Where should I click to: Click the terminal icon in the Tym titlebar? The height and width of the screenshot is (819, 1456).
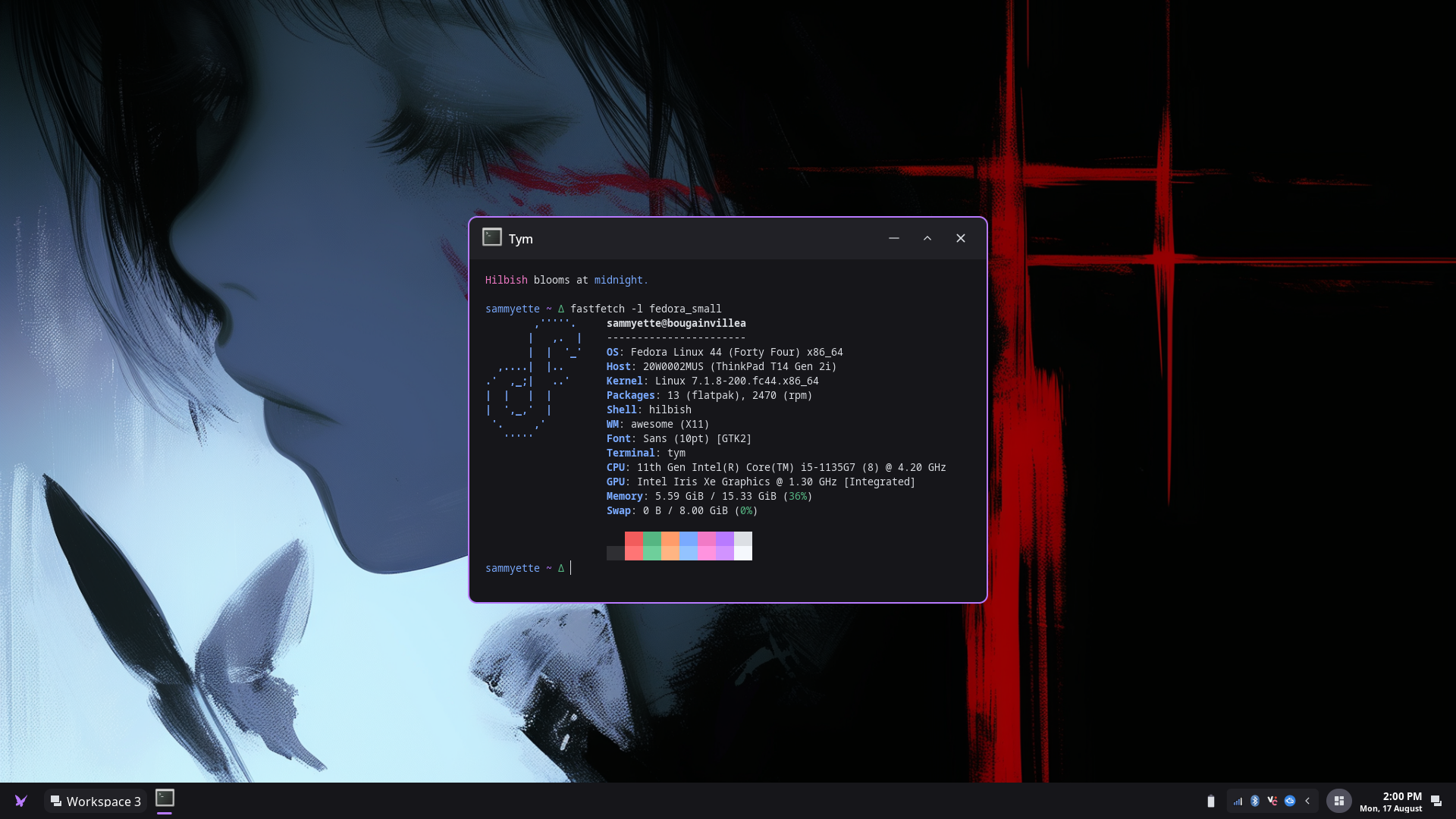point(492,237)
